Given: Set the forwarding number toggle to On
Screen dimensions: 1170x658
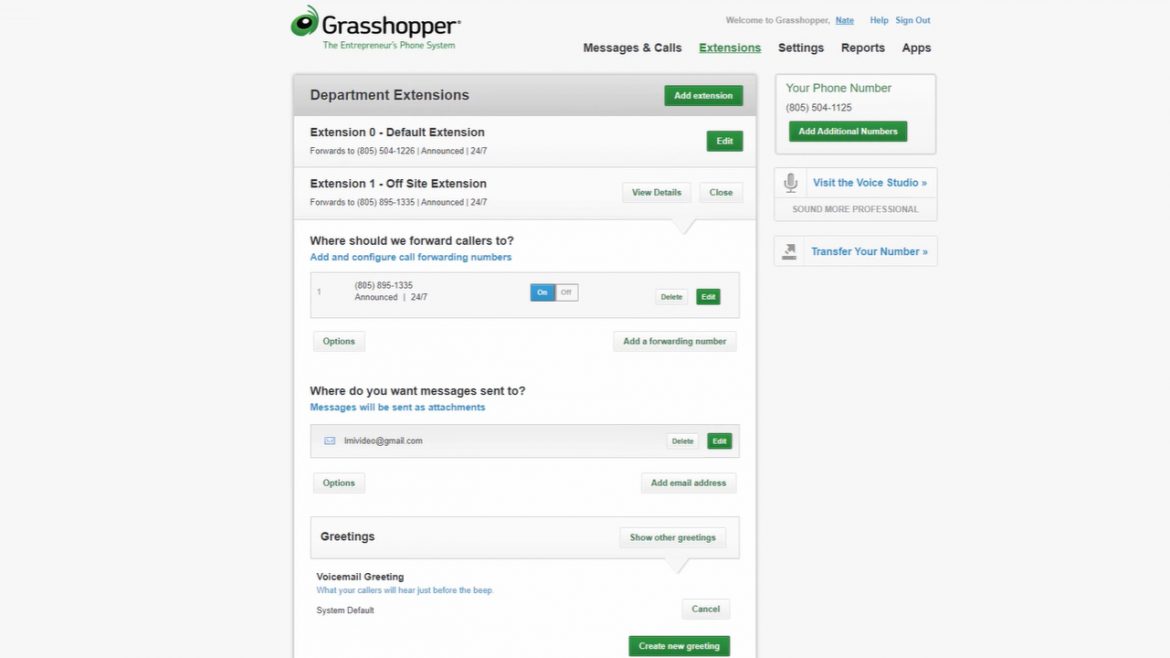Looking at the screenshot, I should (x=541, y=292).
